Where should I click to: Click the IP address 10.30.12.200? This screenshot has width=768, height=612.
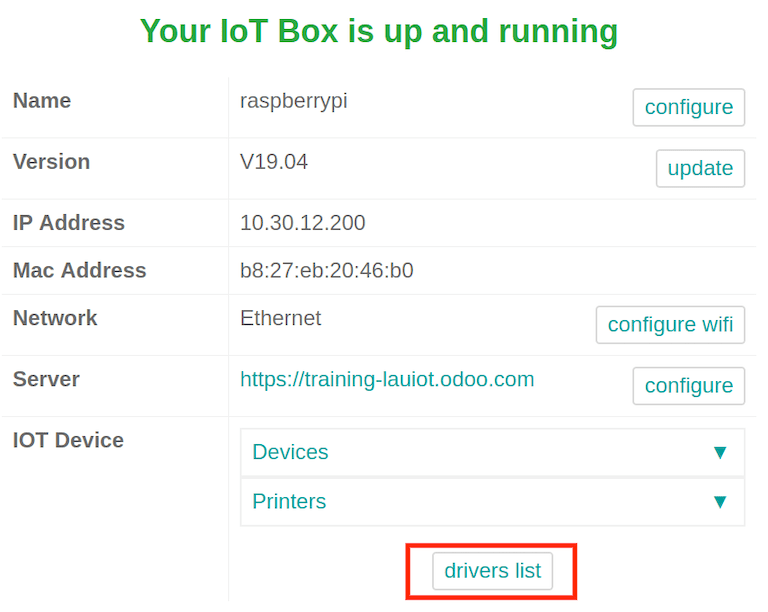click(302, 223)
